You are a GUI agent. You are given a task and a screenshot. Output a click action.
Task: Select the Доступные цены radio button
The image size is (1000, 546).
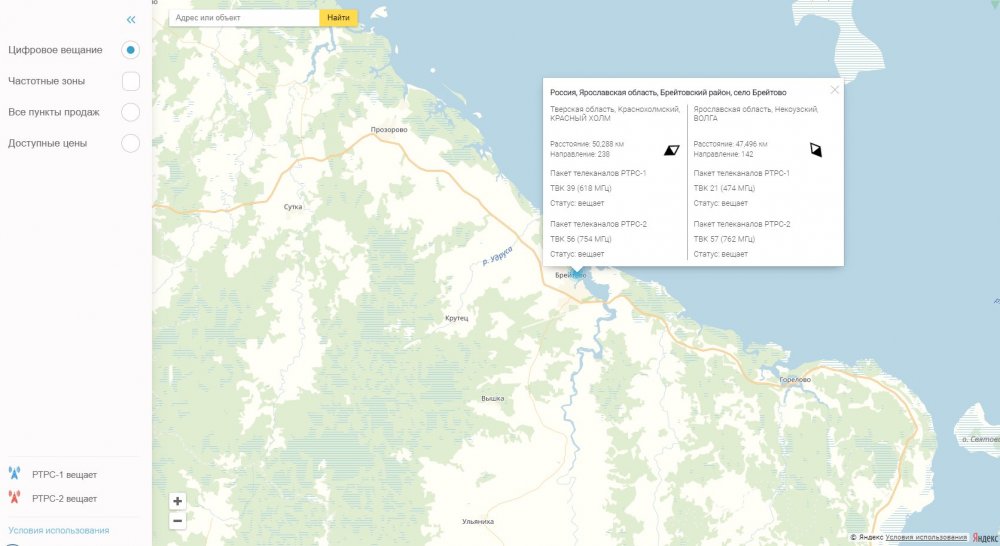(x=130, y=143)
